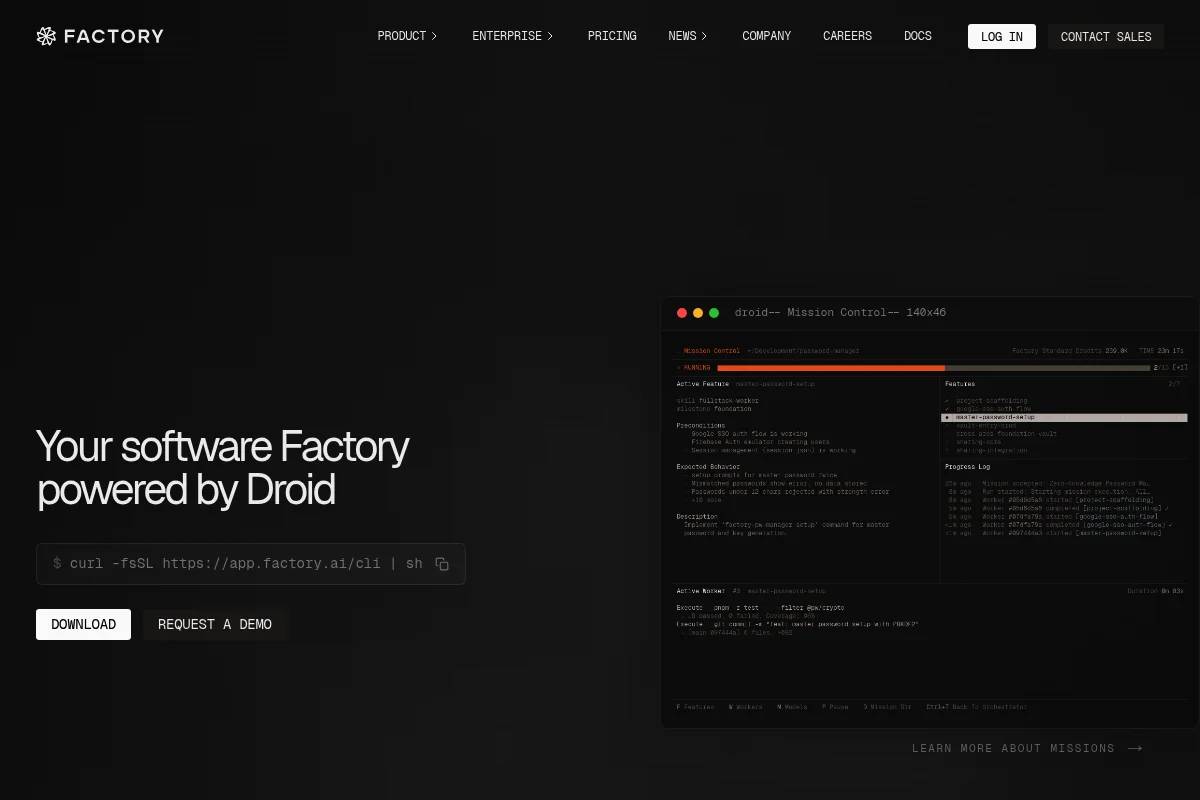Click the 'F Features' shortcut in the terminal footer
1200x800 pixels.
point(695,707)
